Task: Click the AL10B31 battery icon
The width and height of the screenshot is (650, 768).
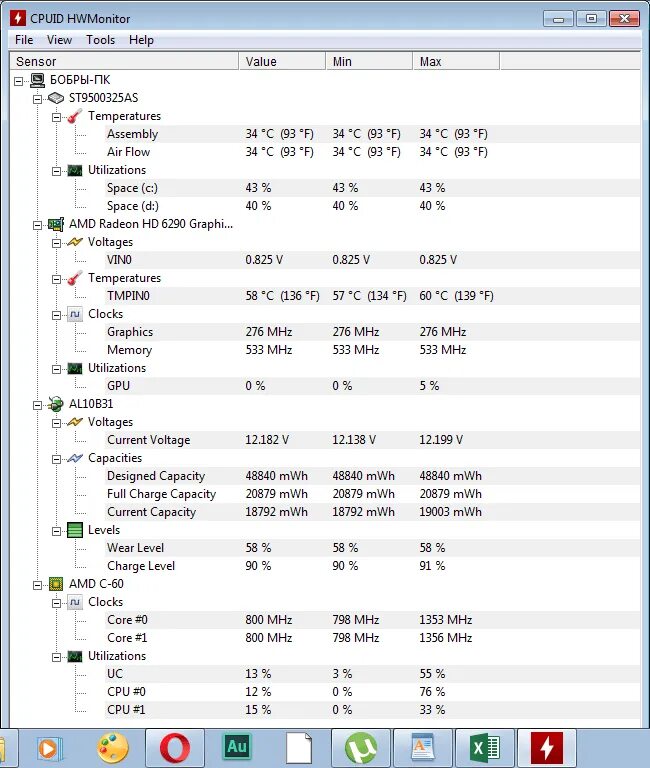Action: pos(56,404)
